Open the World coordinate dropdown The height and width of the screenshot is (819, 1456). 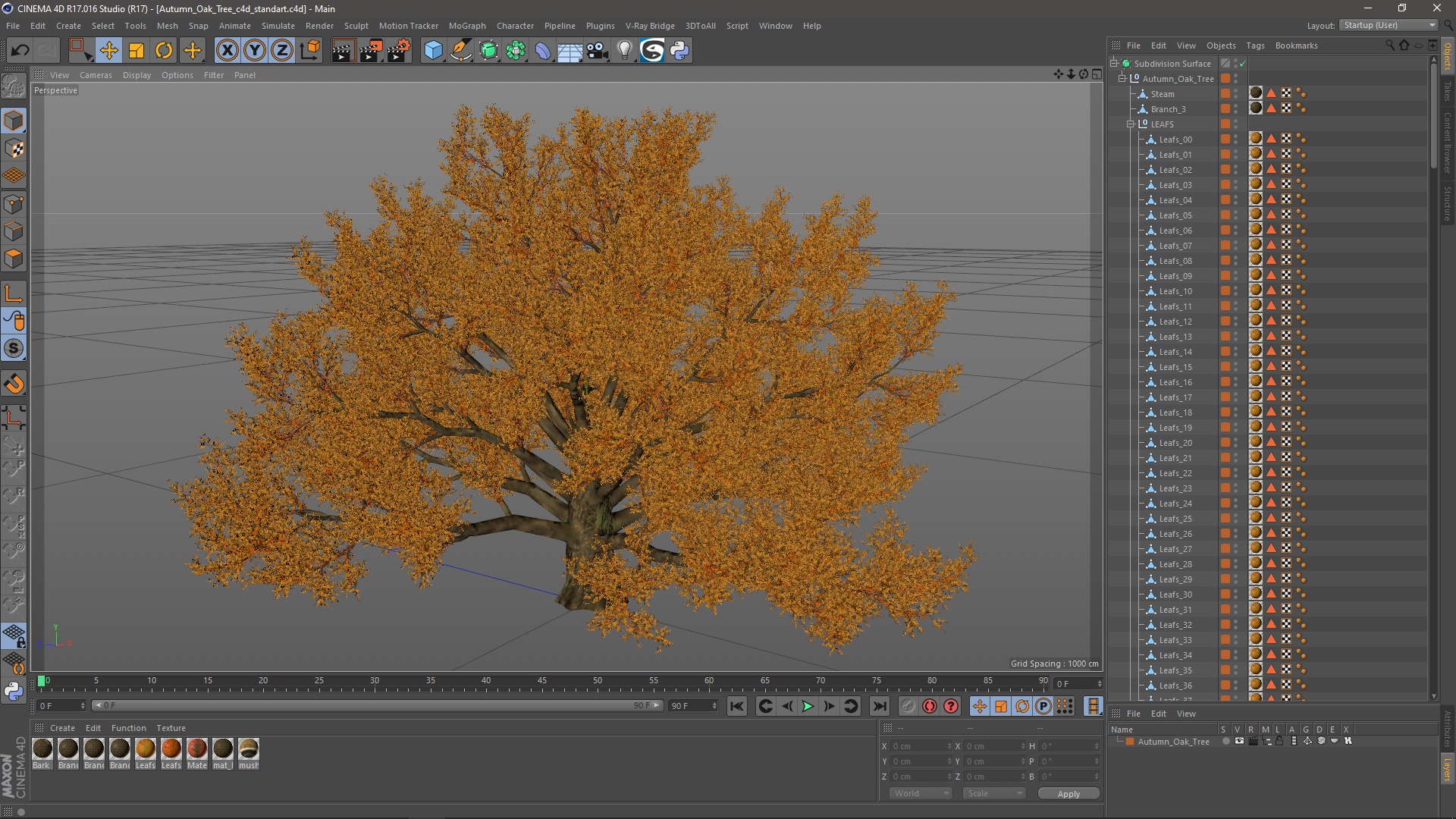(x=921, y=793)
